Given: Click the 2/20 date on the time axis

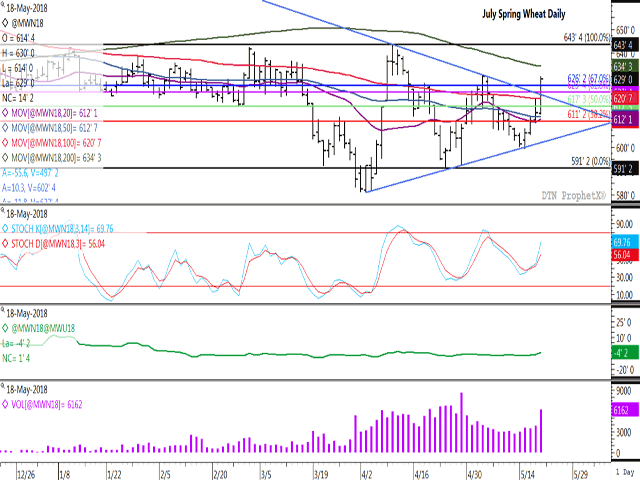Looking at the screenshot, I should 220,475.
